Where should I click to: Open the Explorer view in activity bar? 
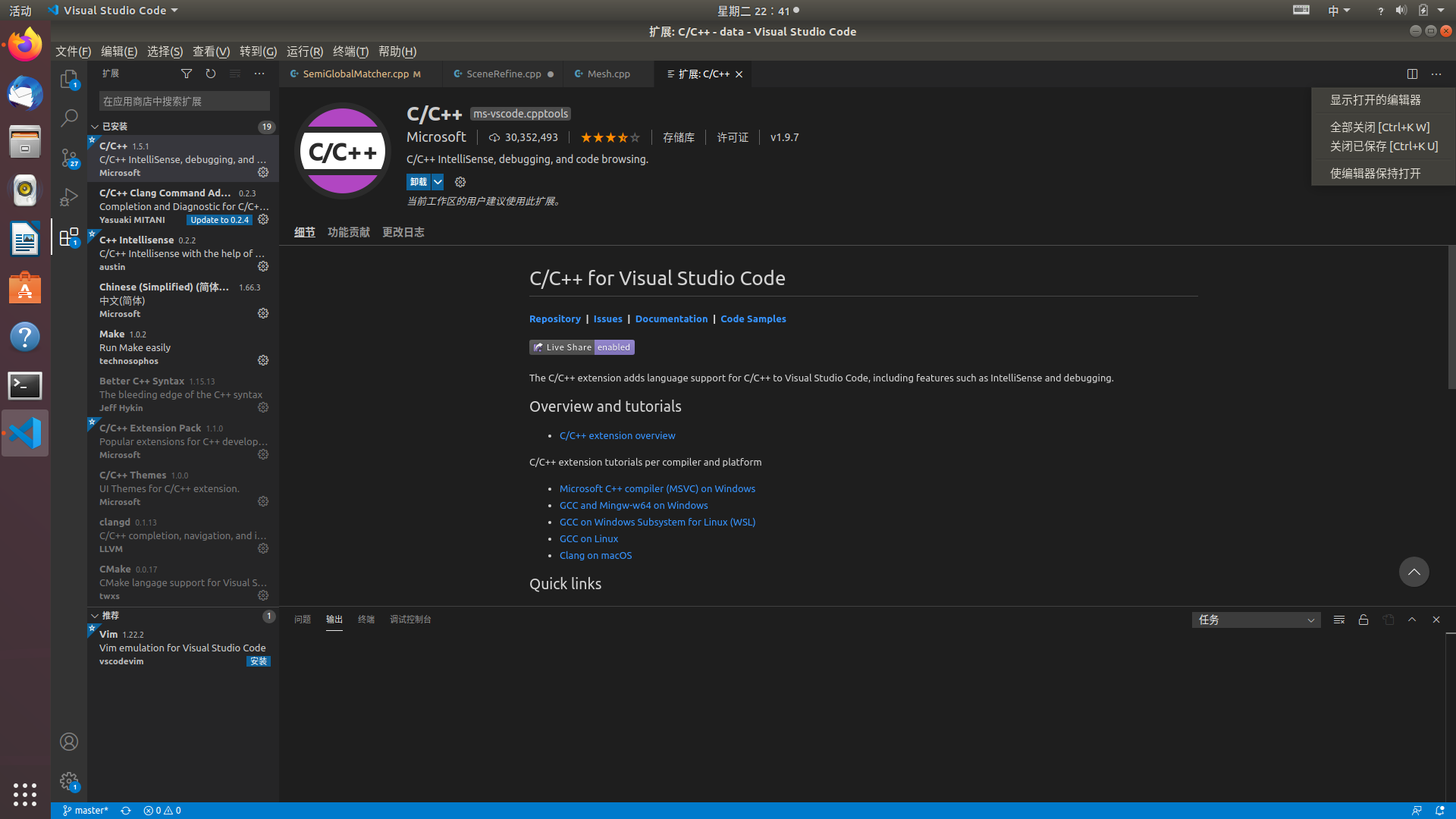[x=69, y=79]
